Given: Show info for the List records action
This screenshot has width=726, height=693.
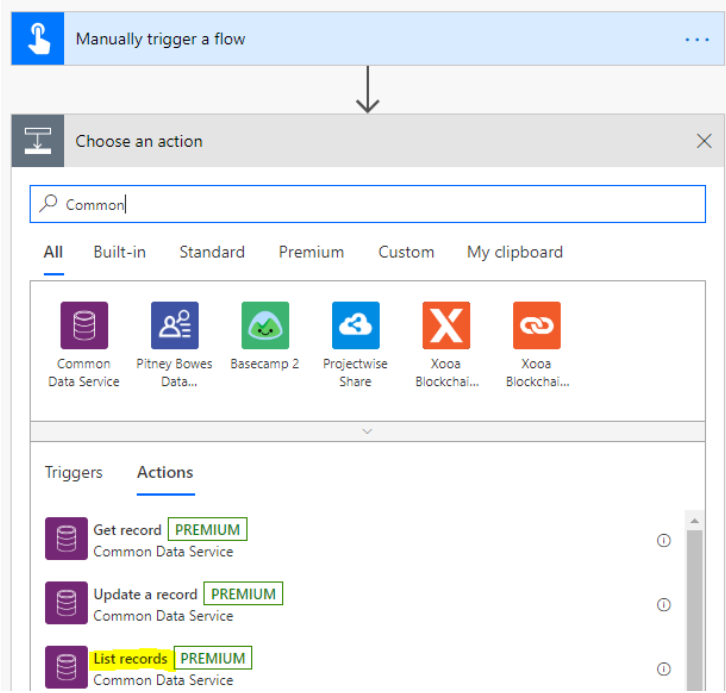Looking at the screenshot, I should coord(663,669).
